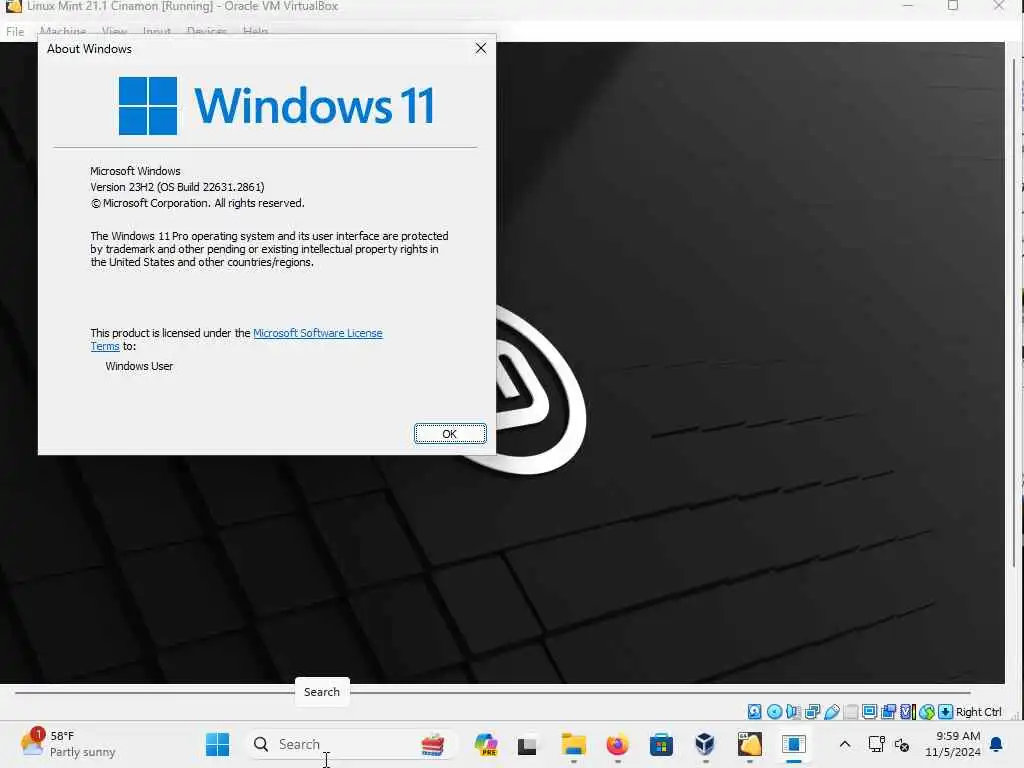Screen dimensions: 1024x768
Task: Close the About Windows dialog with X
Action: pos(481,48)
